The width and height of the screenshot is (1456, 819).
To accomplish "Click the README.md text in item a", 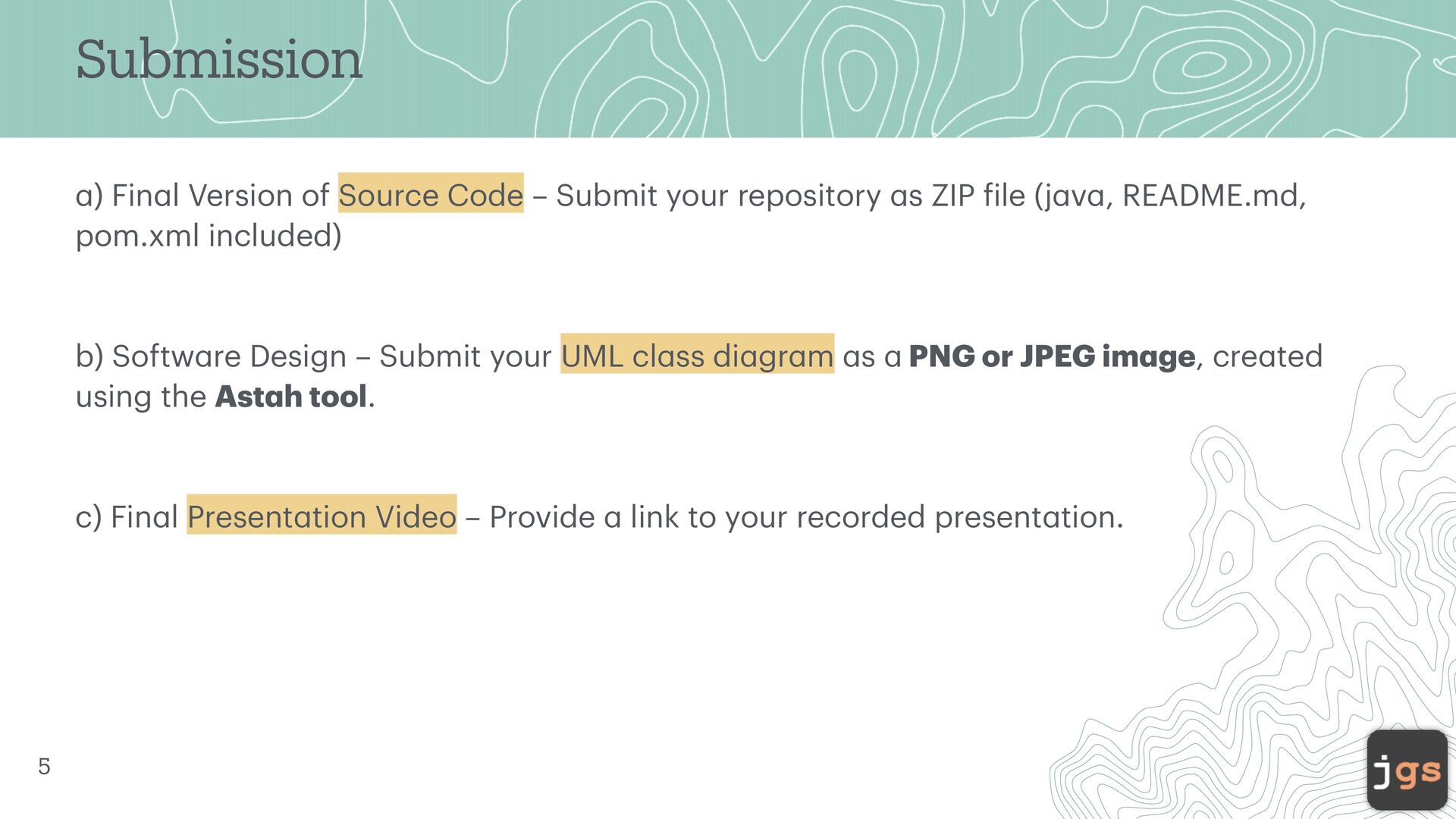I will coord(1213,196).
